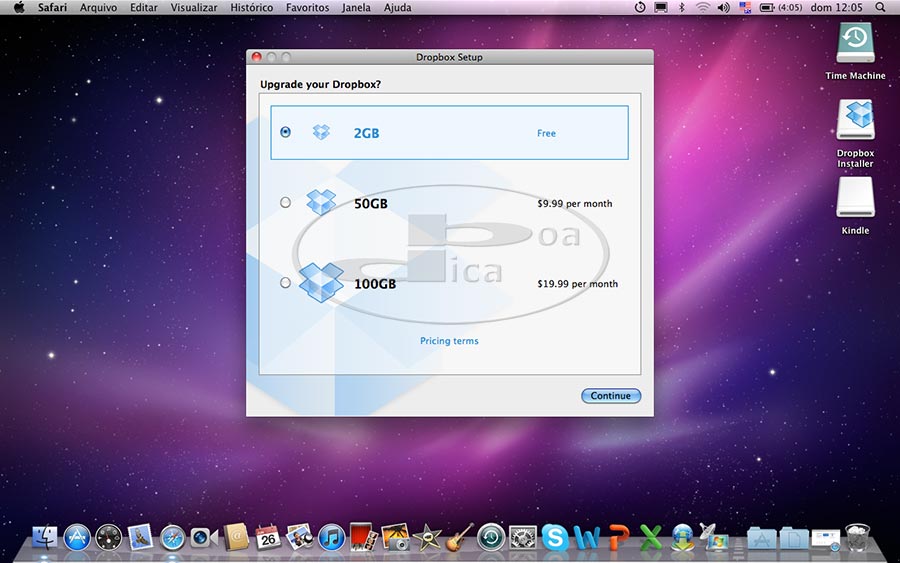Click the 2GB plan size label
The image size is (900, 563).
[x=366, y=133]
